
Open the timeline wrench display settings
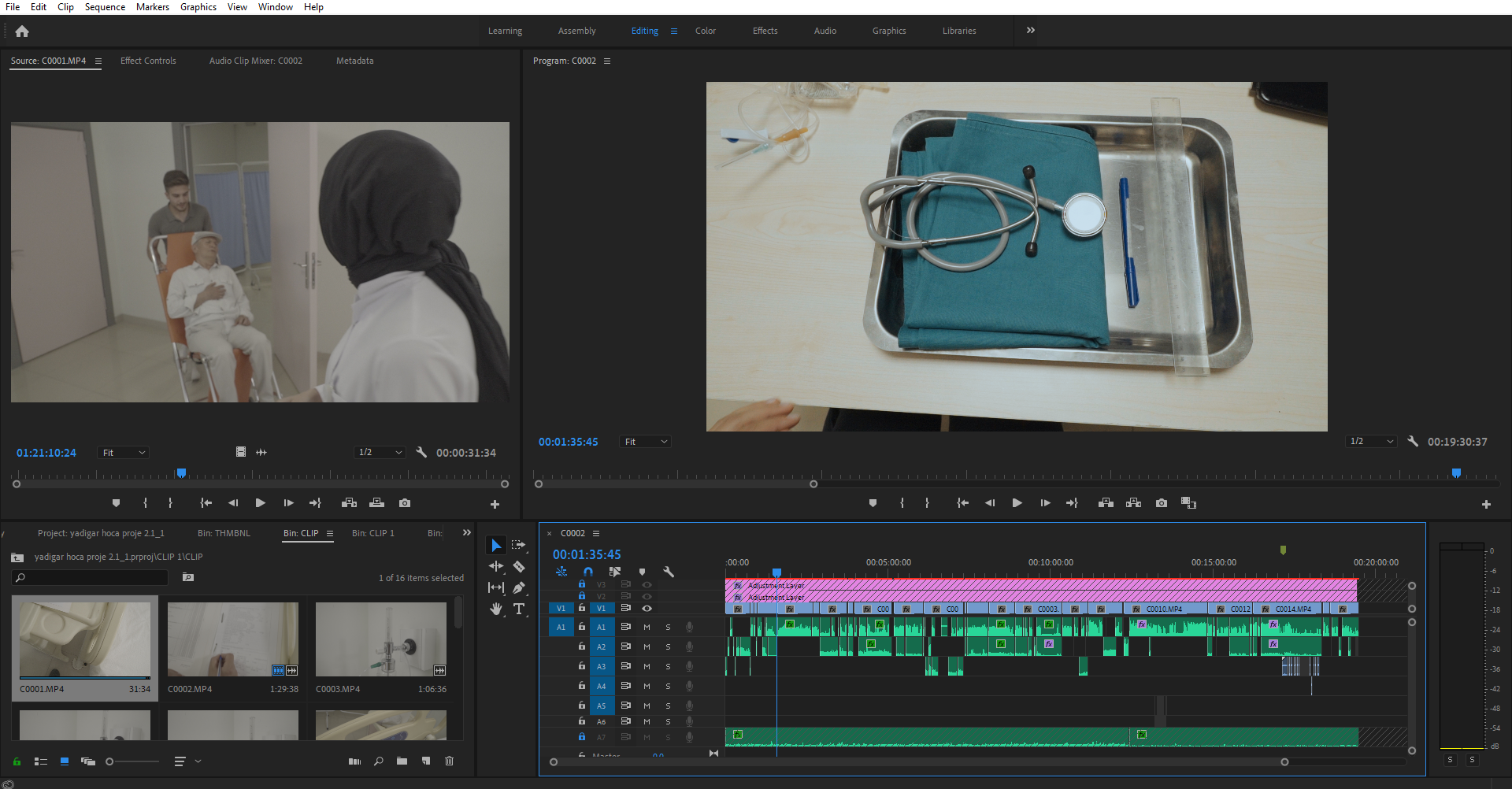[669, 572]
